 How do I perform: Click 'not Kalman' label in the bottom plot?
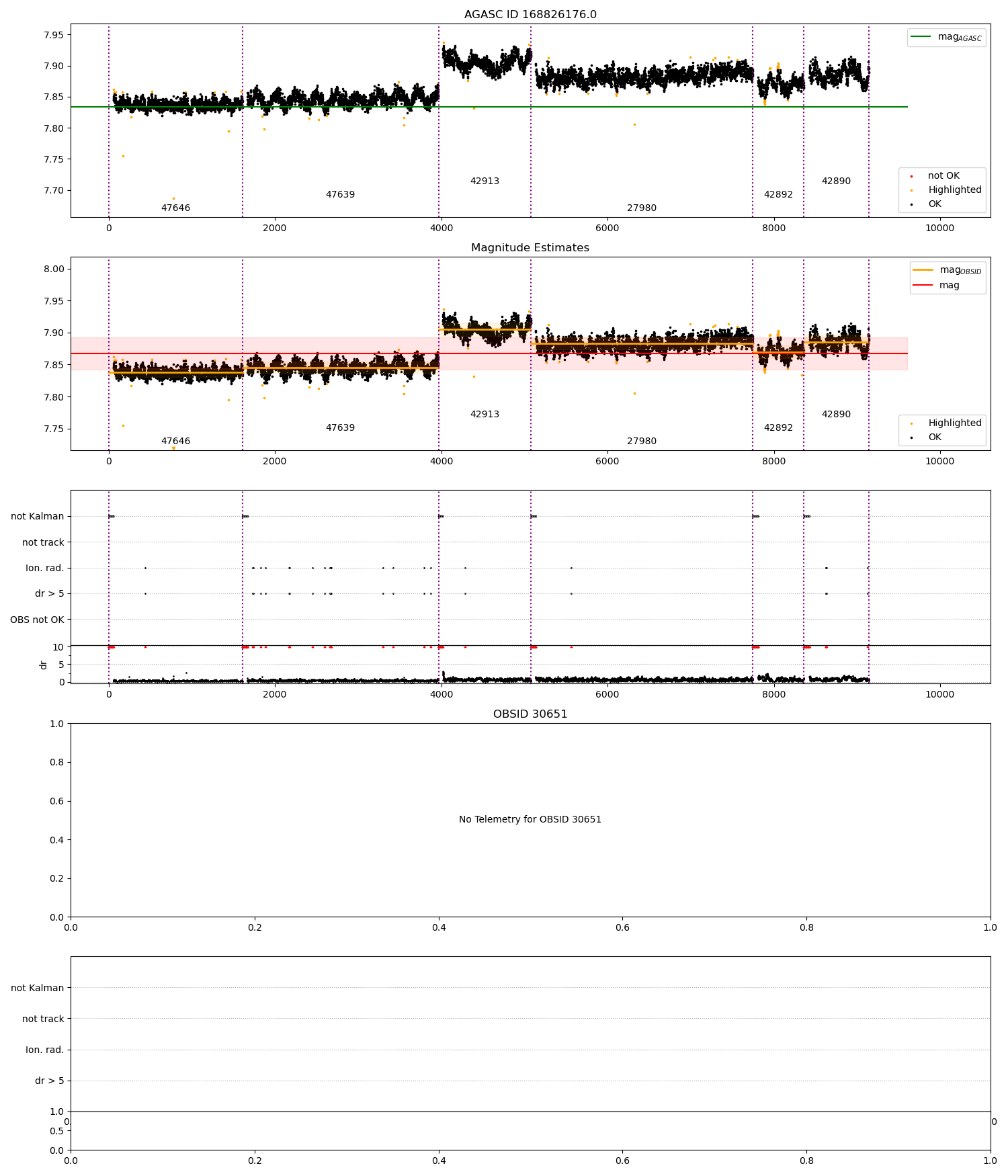(x=38, y=989)
